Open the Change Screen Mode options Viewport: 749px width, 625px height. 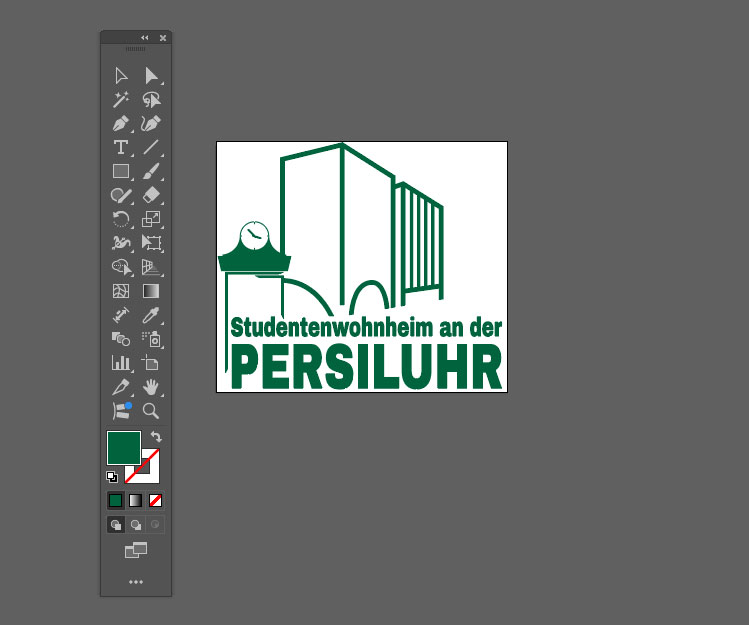(x=136, y=550)
